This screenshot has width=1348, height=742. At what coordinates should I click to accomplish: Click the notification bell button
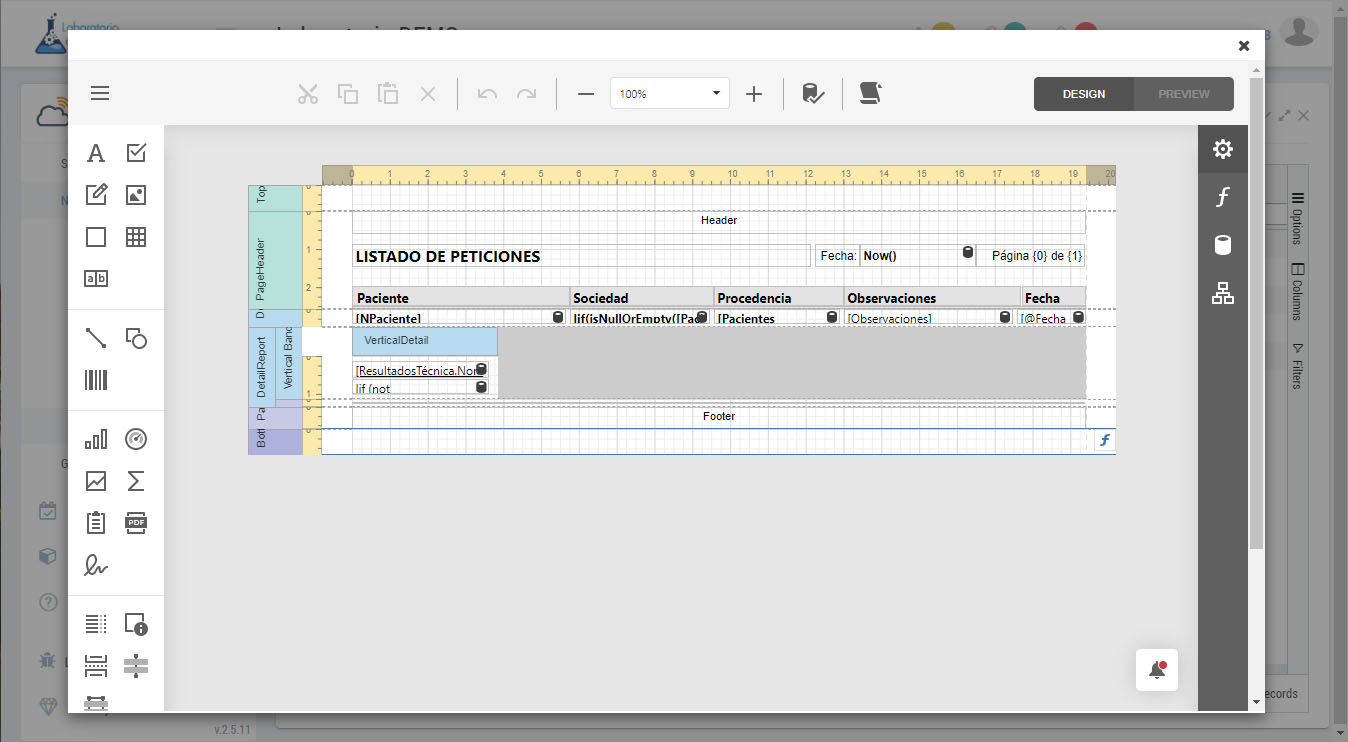tap(1157, 670)
